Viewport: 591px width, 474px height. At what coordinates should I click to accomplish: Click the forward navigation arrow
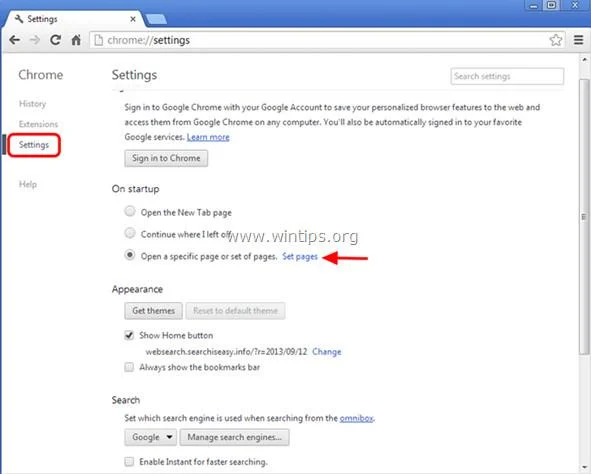35,40
